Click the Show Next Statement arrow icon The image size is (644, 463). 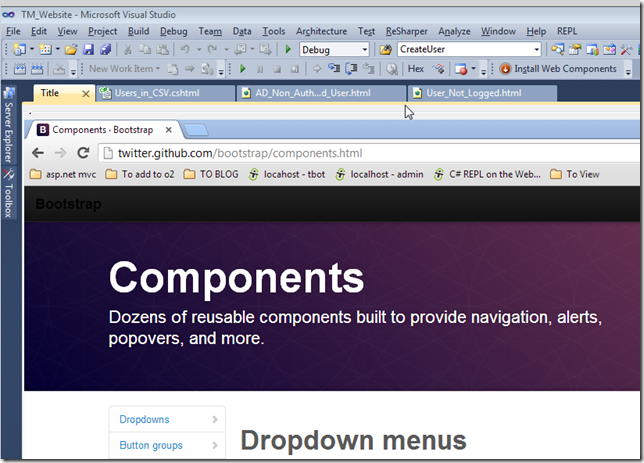[317, 69]
